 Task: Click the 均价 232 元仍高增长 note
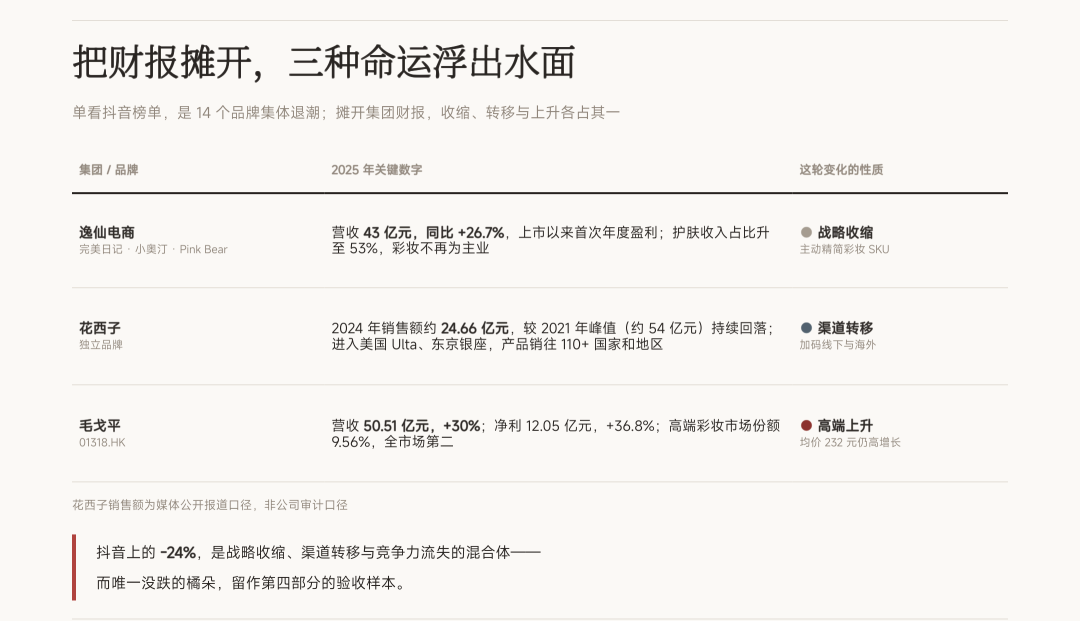(850, 443)
